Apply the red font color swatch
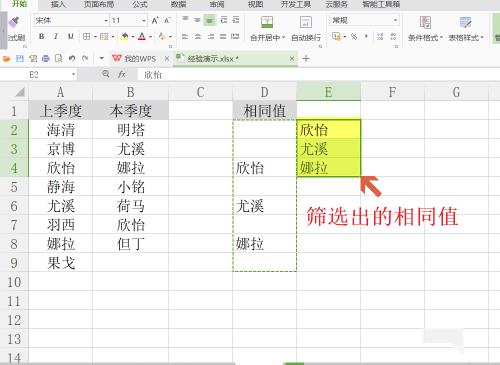Screen dimensions: 500x365 point(142,36)
